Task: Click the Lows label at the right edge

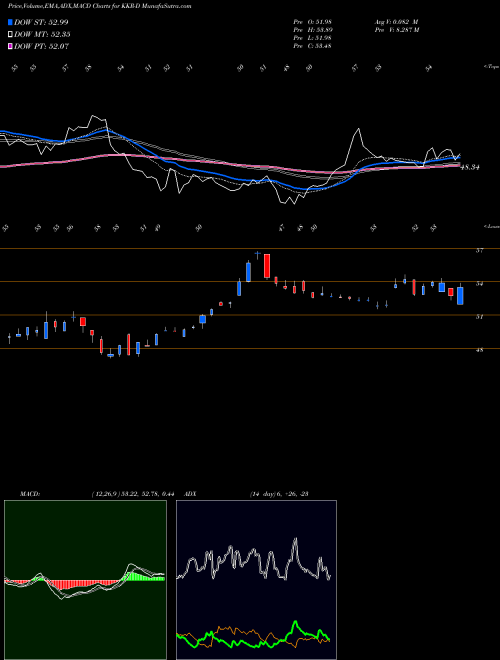Action: (491, 226)
